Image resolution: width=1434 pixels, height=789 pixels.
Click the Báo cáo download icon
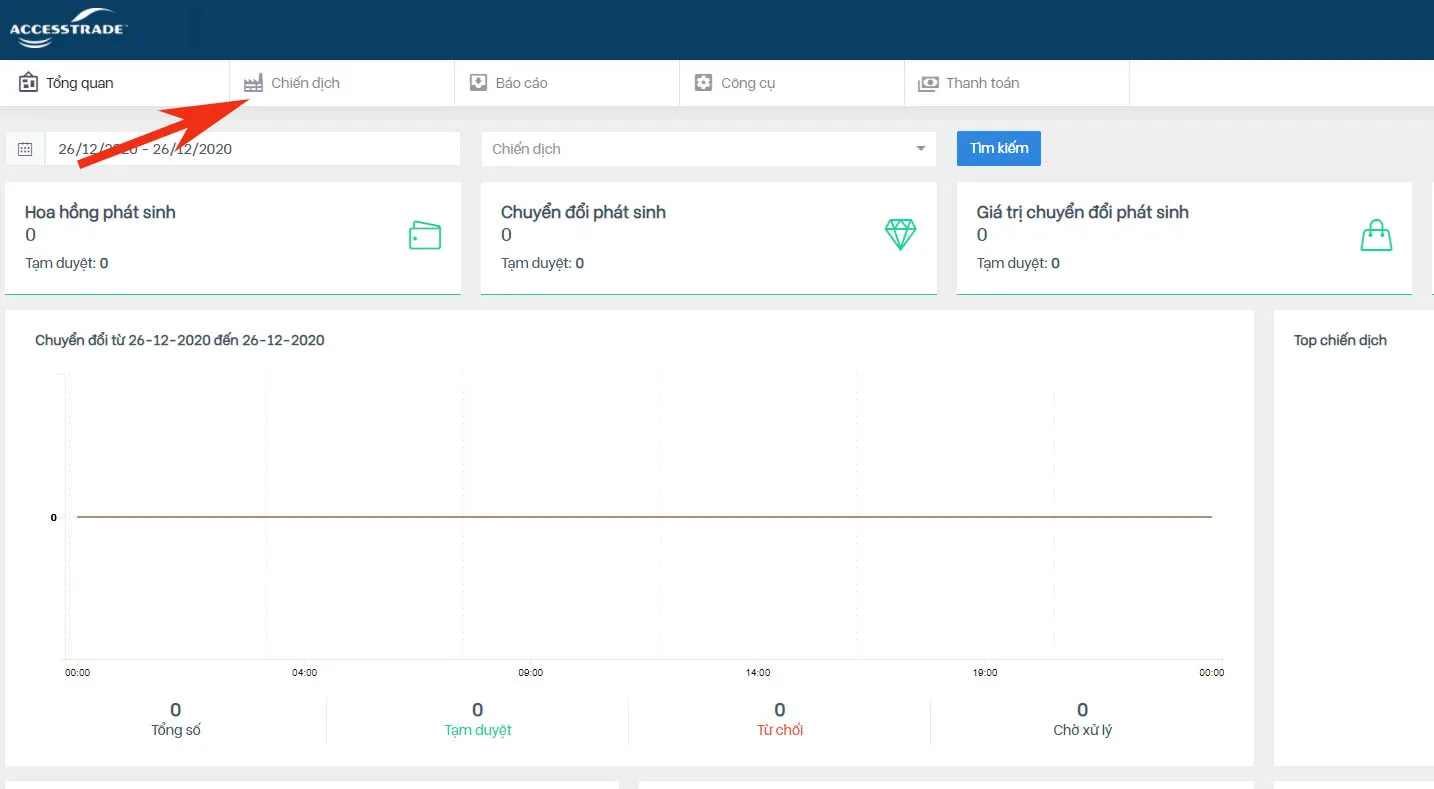(x=478, y=83)
